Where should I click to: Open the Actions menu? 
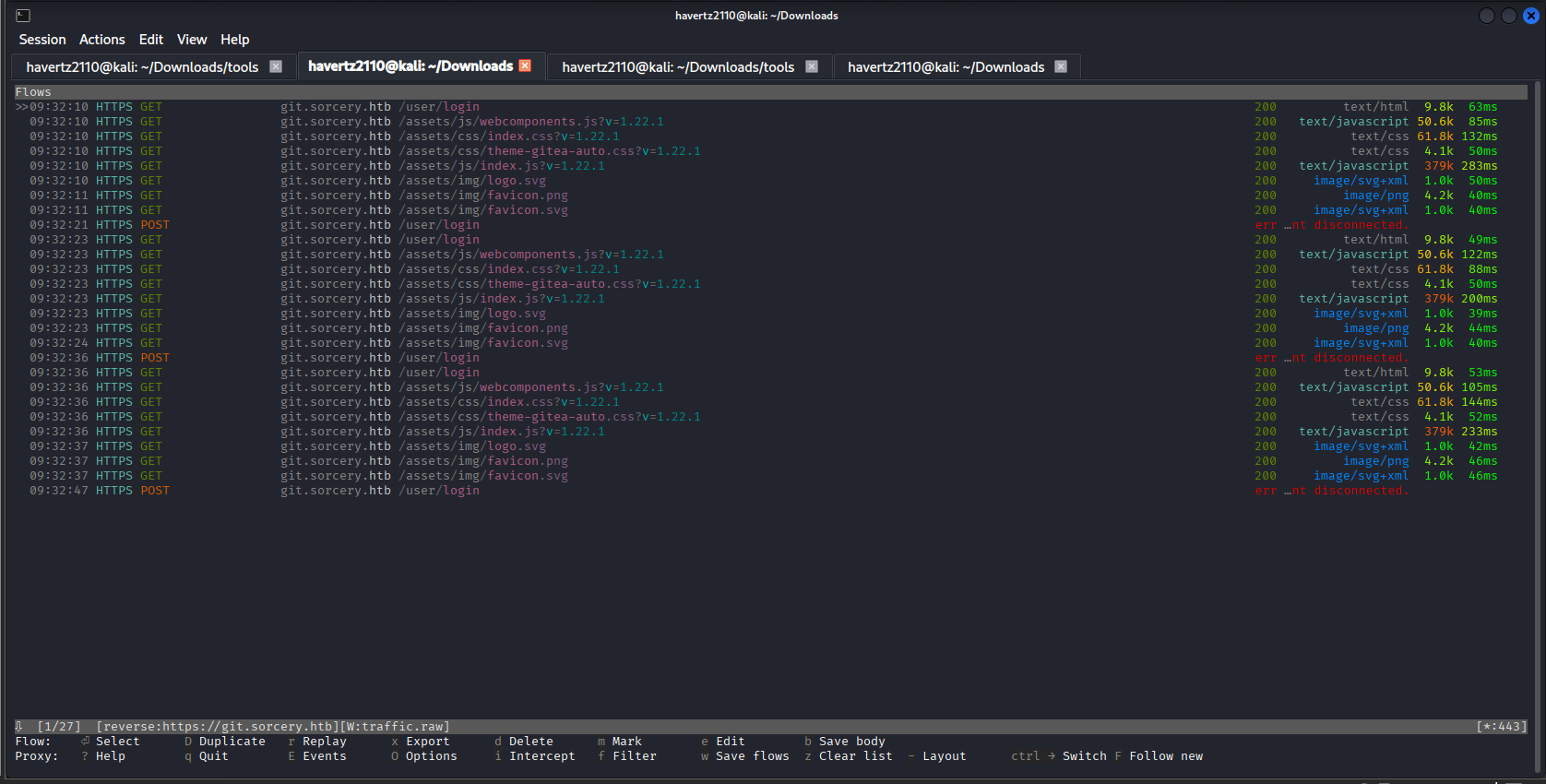tap(101, 40)
